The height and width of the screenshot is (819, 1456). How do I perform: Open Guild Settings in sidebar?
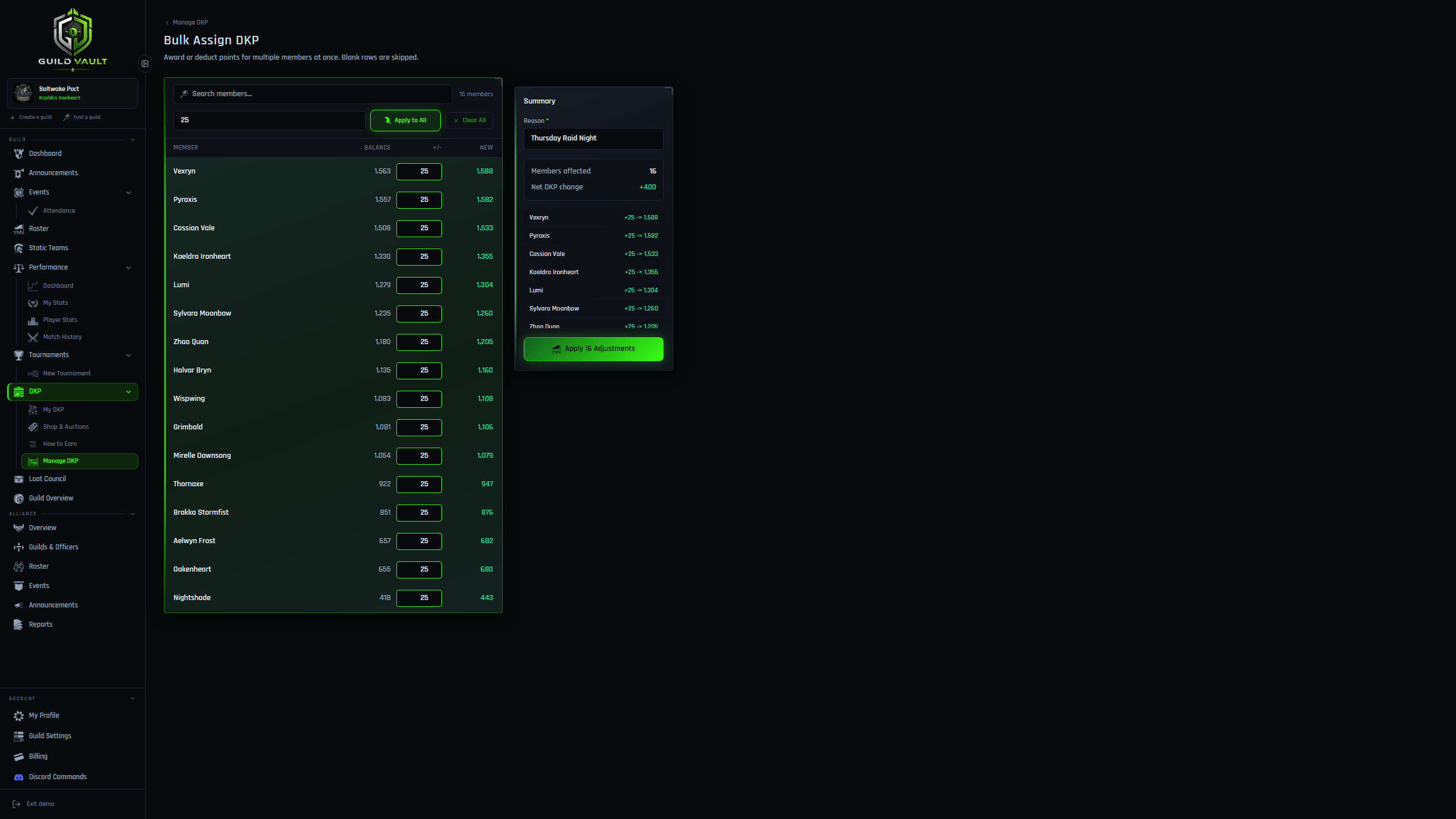pyautogui.click(x=73, y=736)
